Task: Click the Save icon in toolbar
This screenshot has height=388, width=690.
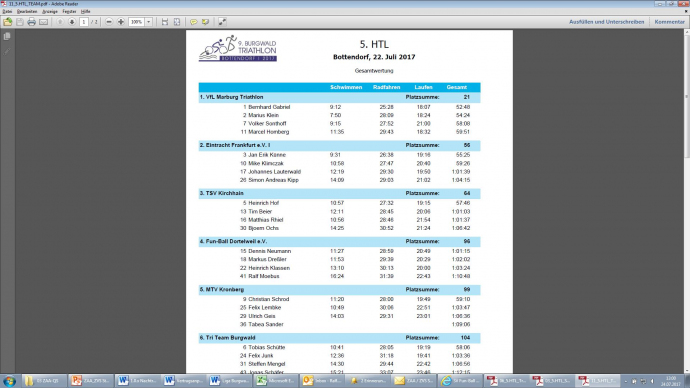Action: 20,22
